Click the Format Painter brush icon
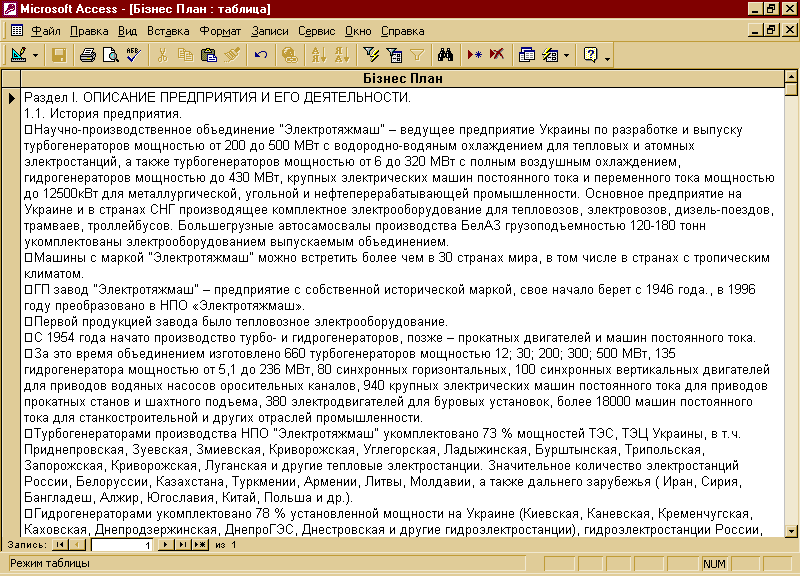The height and width of the screenshot is (576, 800). [x=232, y=55]
